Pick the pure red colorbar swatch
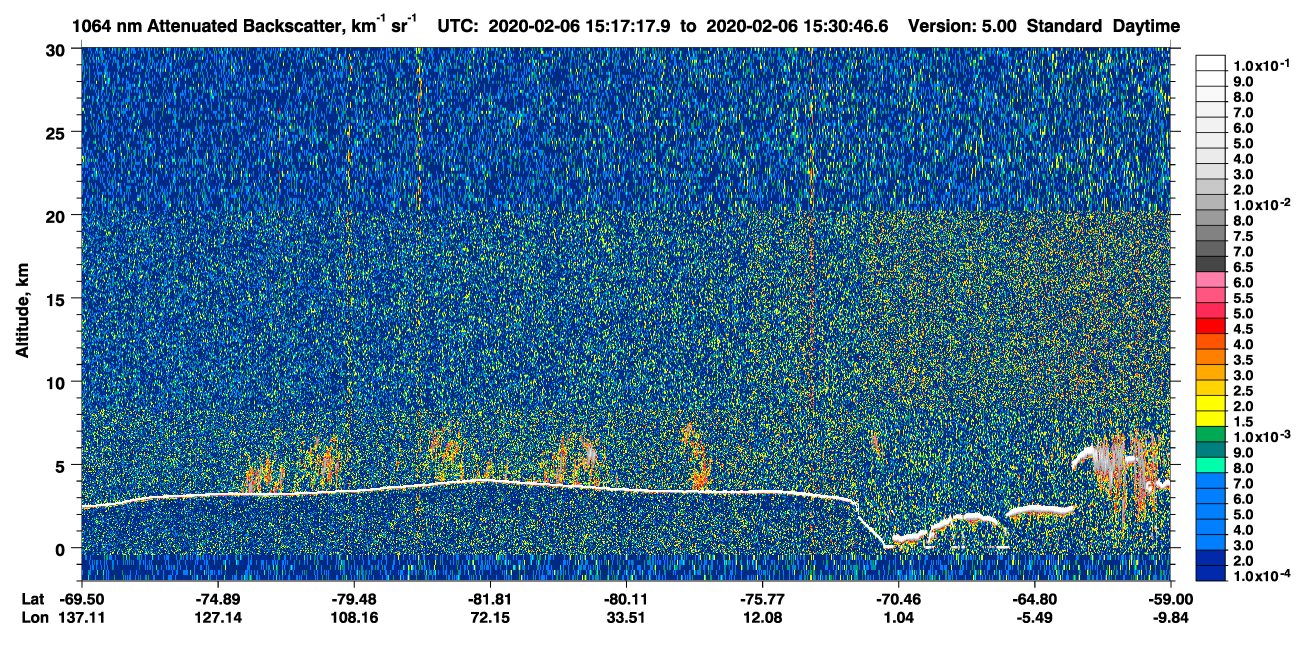 coord(1211,325)
